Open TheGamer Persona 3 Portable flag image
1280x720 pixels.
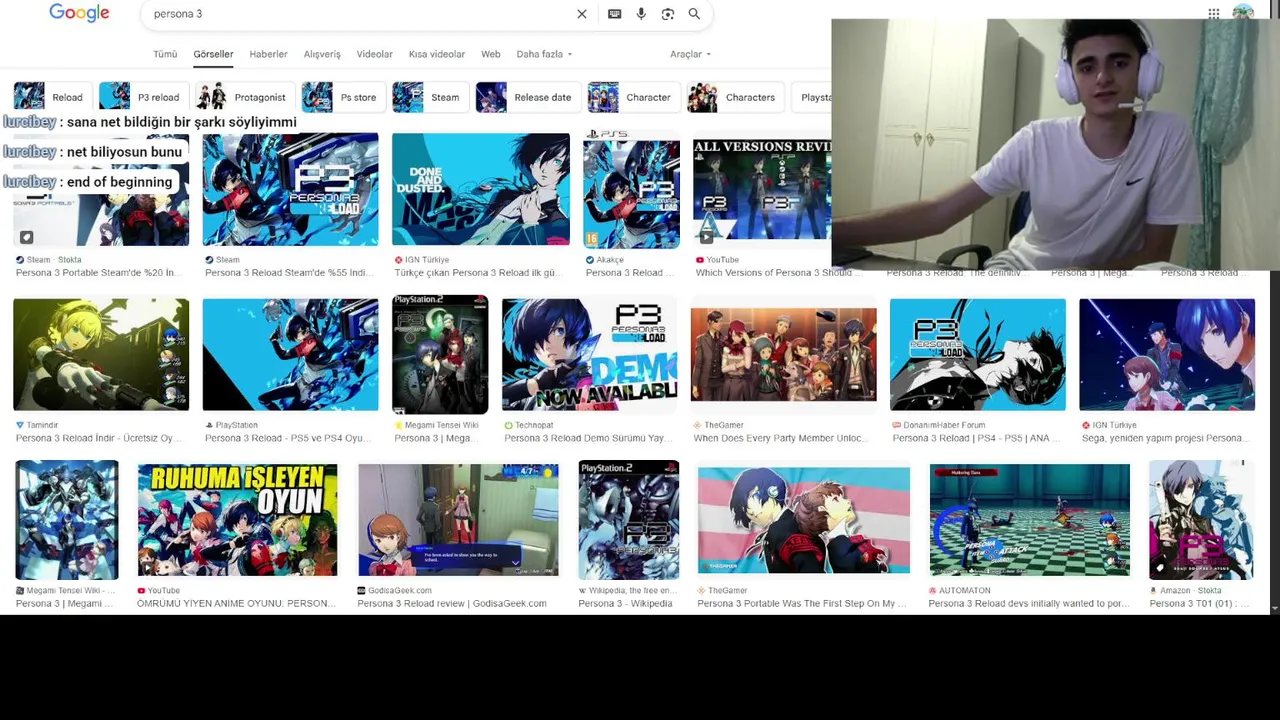point(804,520)
